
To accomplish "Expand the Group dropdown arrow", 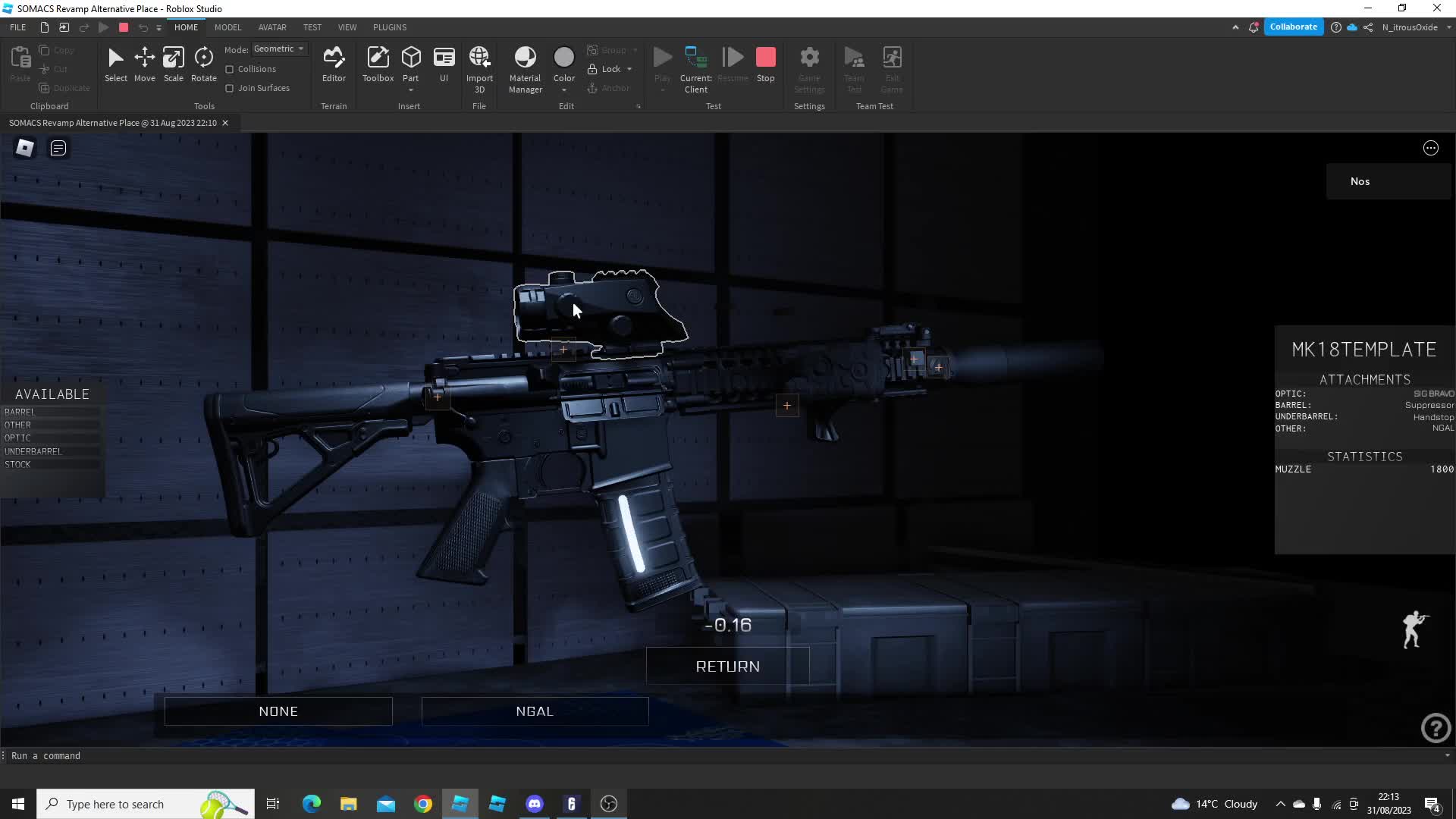I will [635, 50].
